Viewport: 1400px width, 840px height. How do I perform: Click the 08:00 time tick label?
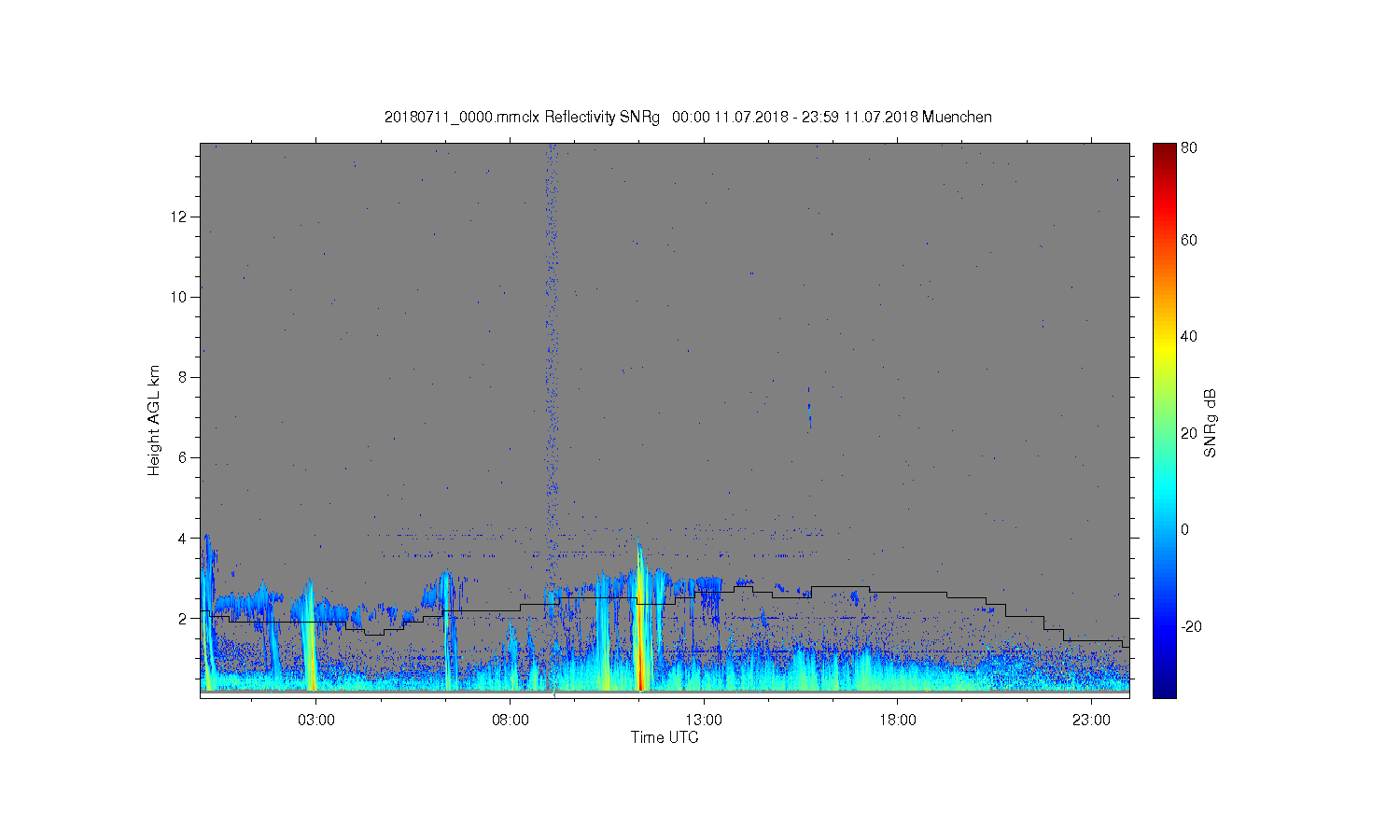pyautogui.click(x=511, y=721)
